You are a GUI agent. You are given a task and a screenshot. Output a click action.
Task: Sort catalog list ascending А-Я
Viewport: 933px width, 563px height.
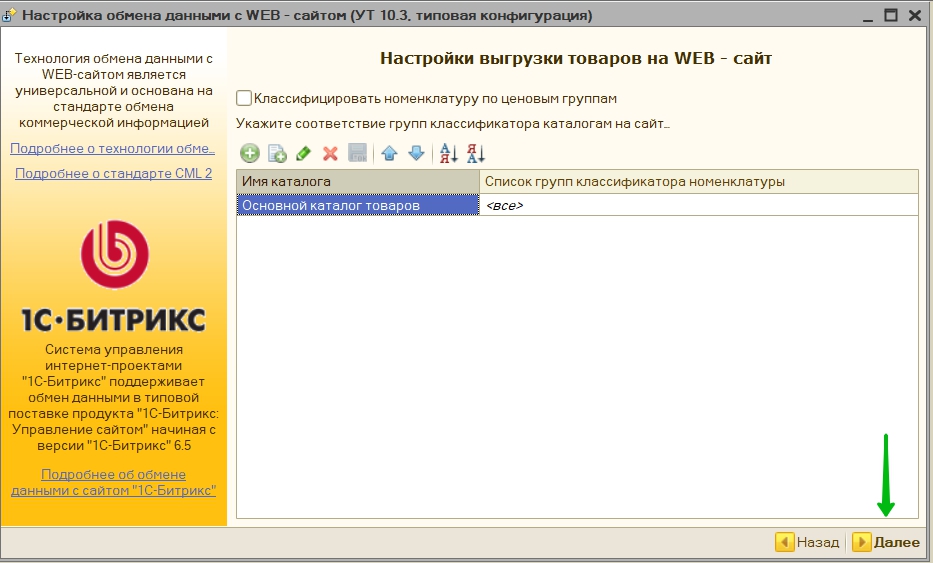point(449,154)
